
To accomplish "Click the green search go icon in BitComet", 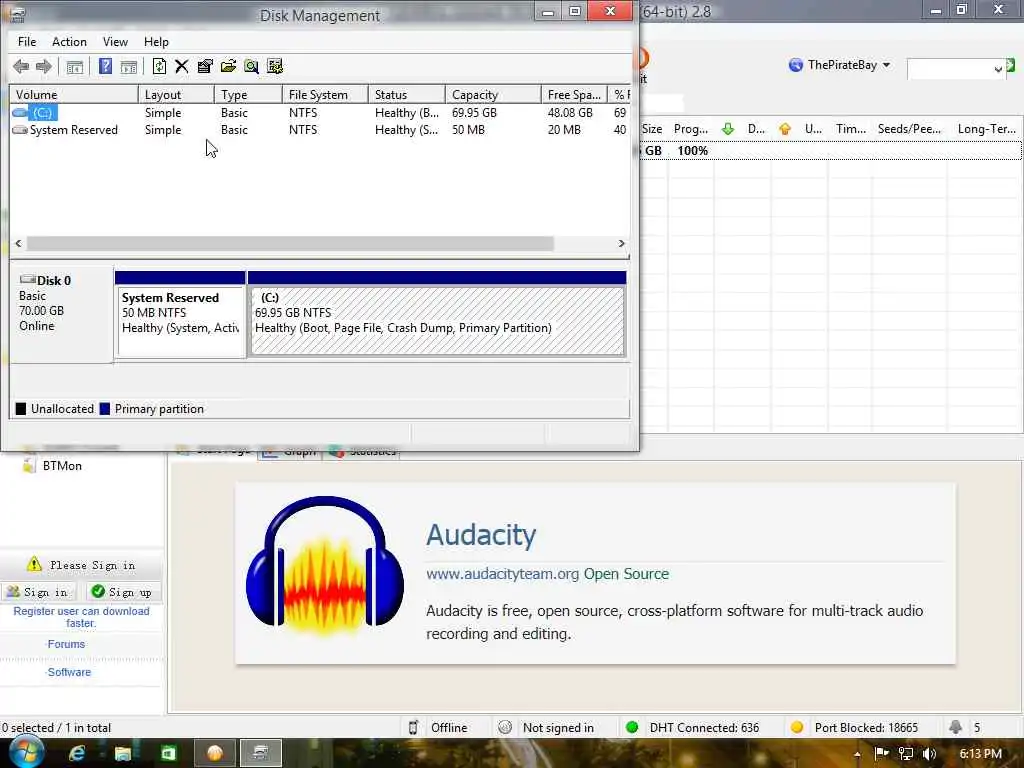I will click(1011, 65).
